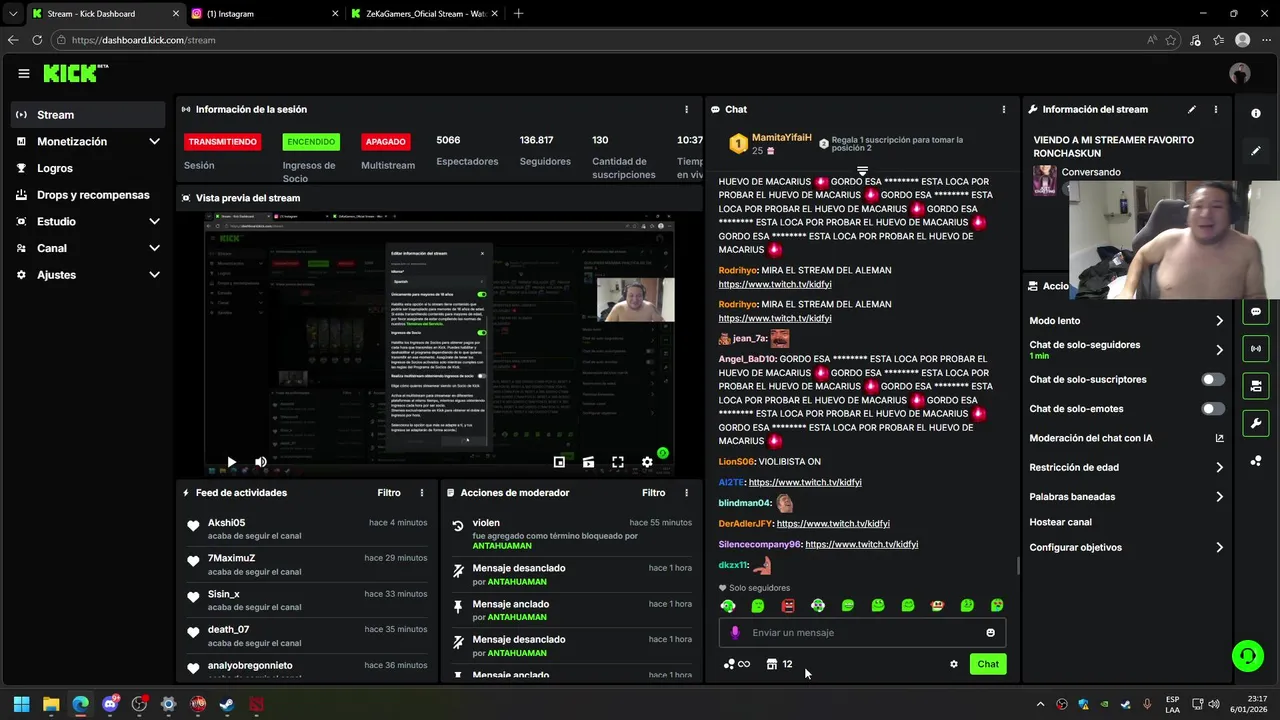Open the hamburger sidebar menu
Screen dimensions: 1280x720
tap(24, 73)
